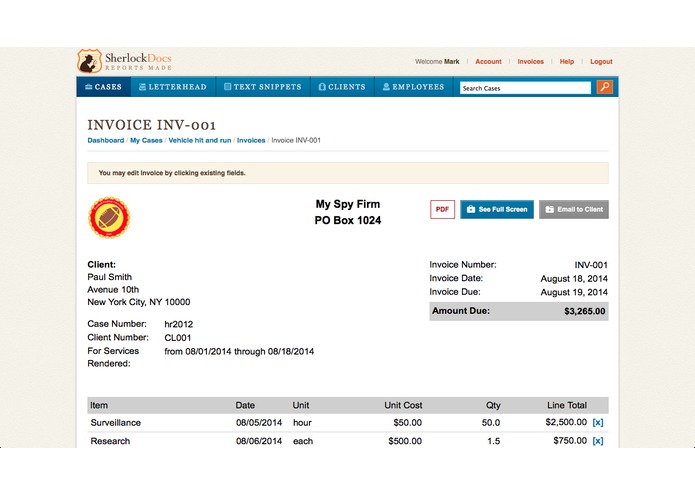This screenshot has width=695, height=494.
Task: Edit Research date 08/06/2014
Action: [x=259, y=441]
